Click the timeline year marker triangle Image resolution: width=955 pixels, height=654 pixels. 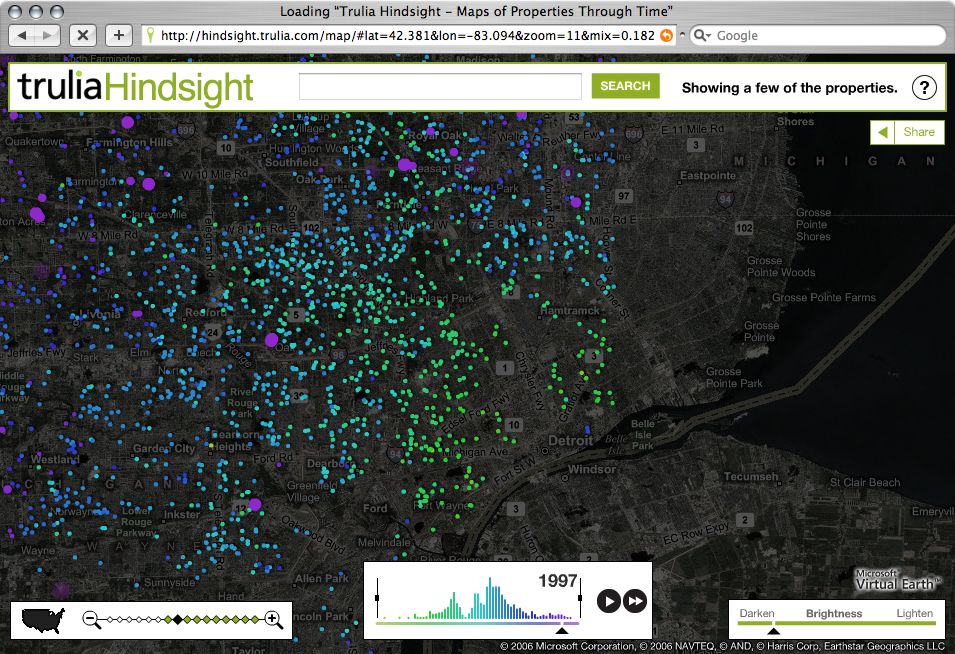click(562, 631)
